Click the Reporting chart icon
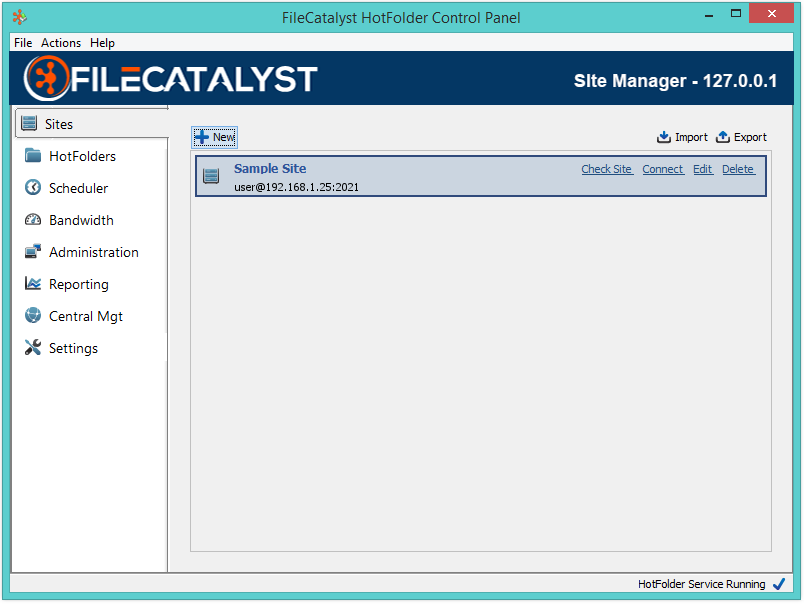The width and height of the screenshot is (804, 604). click(x=33, y=284)
